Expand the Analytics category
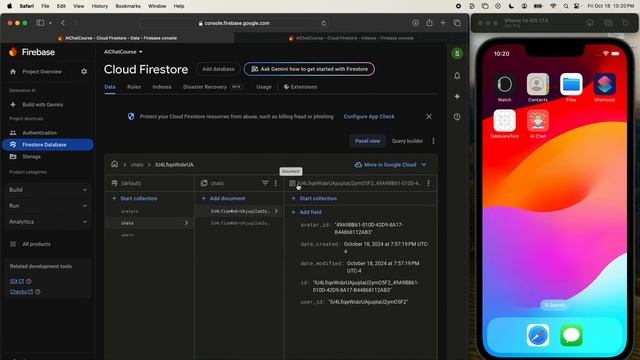This screenshot has width=640, height=360. [x=48, y=222]
